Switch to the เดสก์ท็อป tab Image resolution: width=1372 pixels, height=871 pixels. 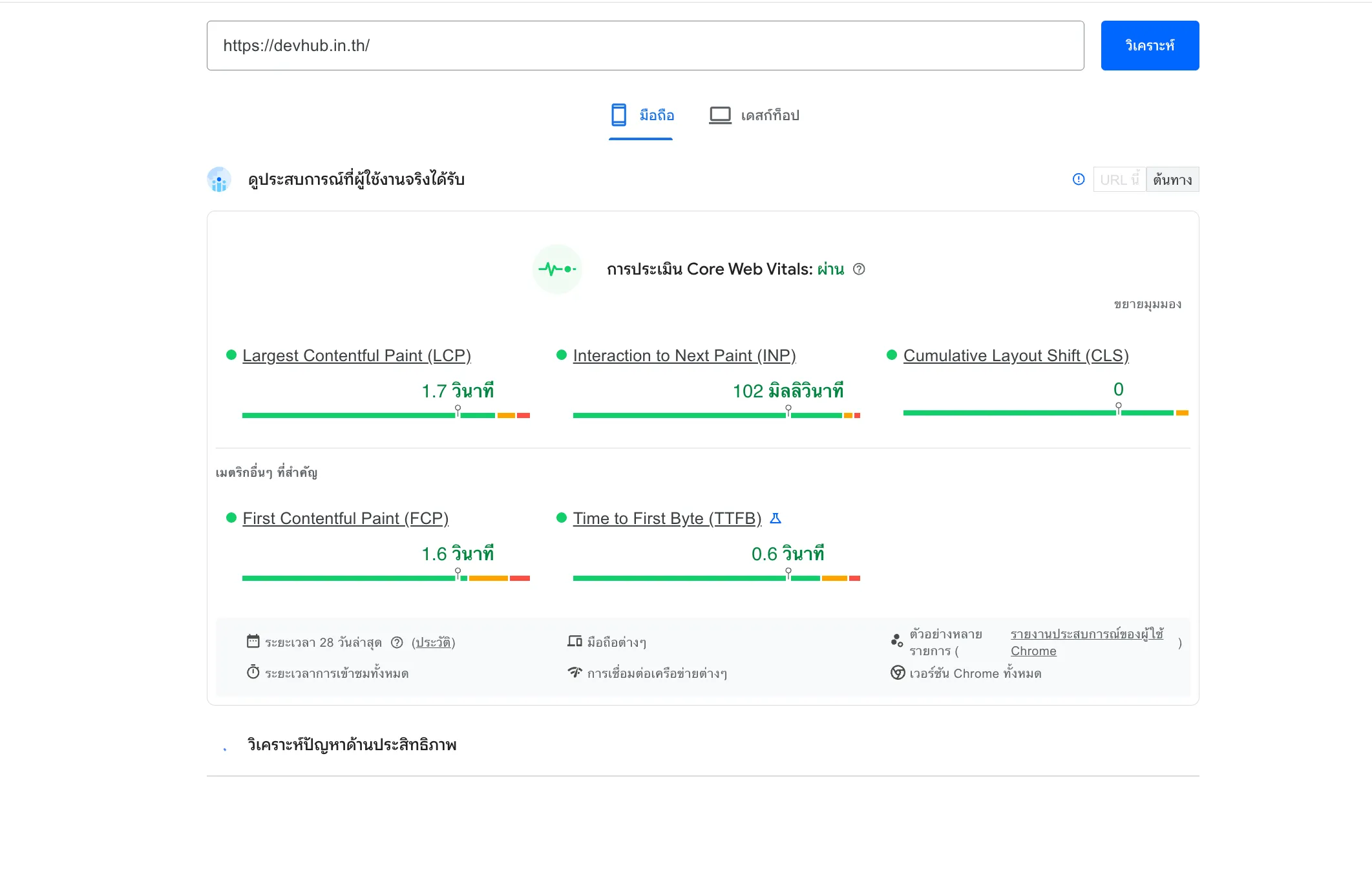[x=770, y=116]
